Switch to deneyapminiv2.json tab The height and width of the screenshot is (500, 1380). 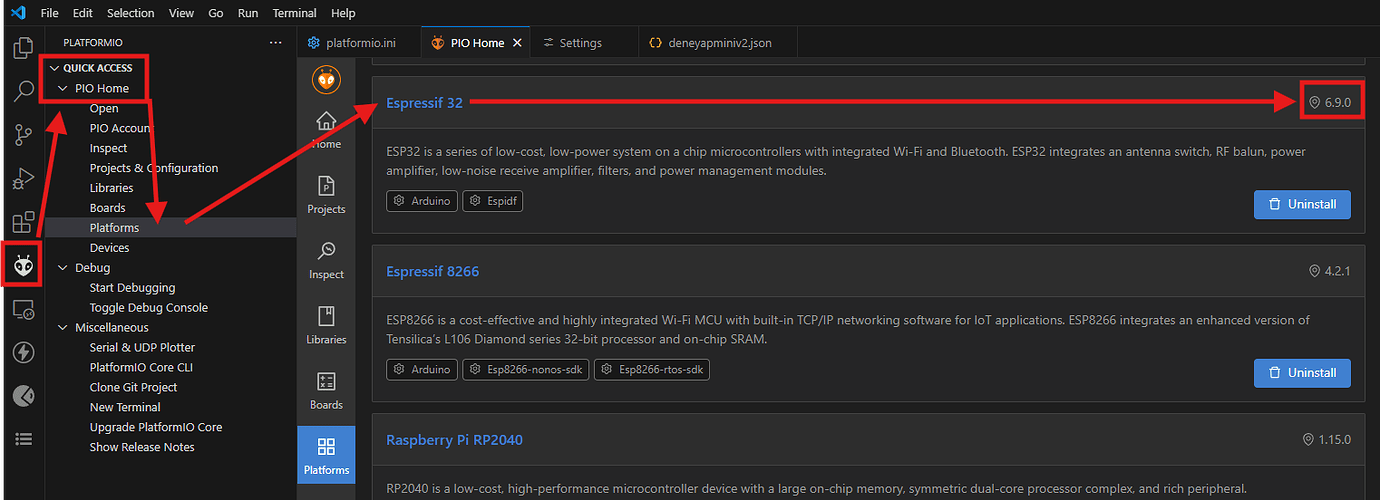(x=718, y=43)
